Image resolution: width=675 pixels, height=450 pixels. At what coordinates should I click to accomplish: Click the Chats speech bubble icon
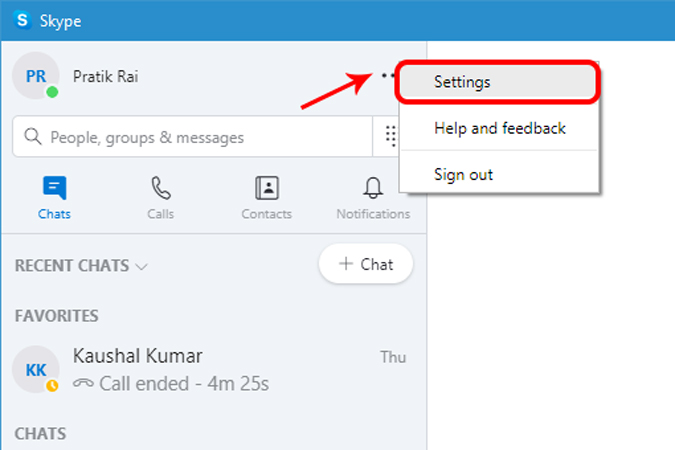55,187
